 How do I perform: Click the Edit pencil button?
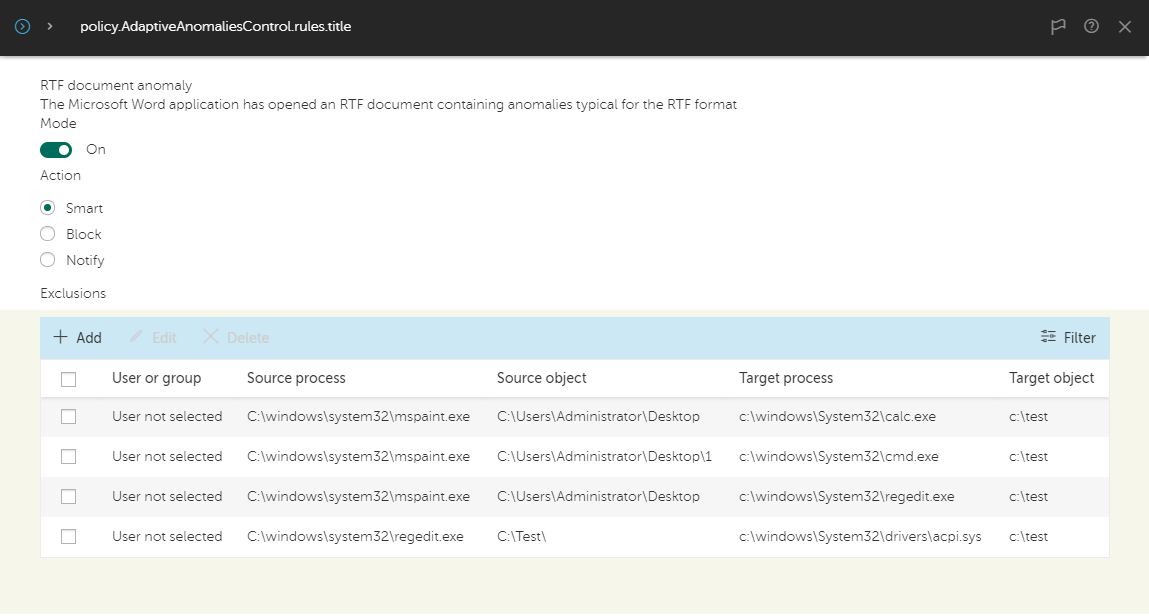point(153,338)
